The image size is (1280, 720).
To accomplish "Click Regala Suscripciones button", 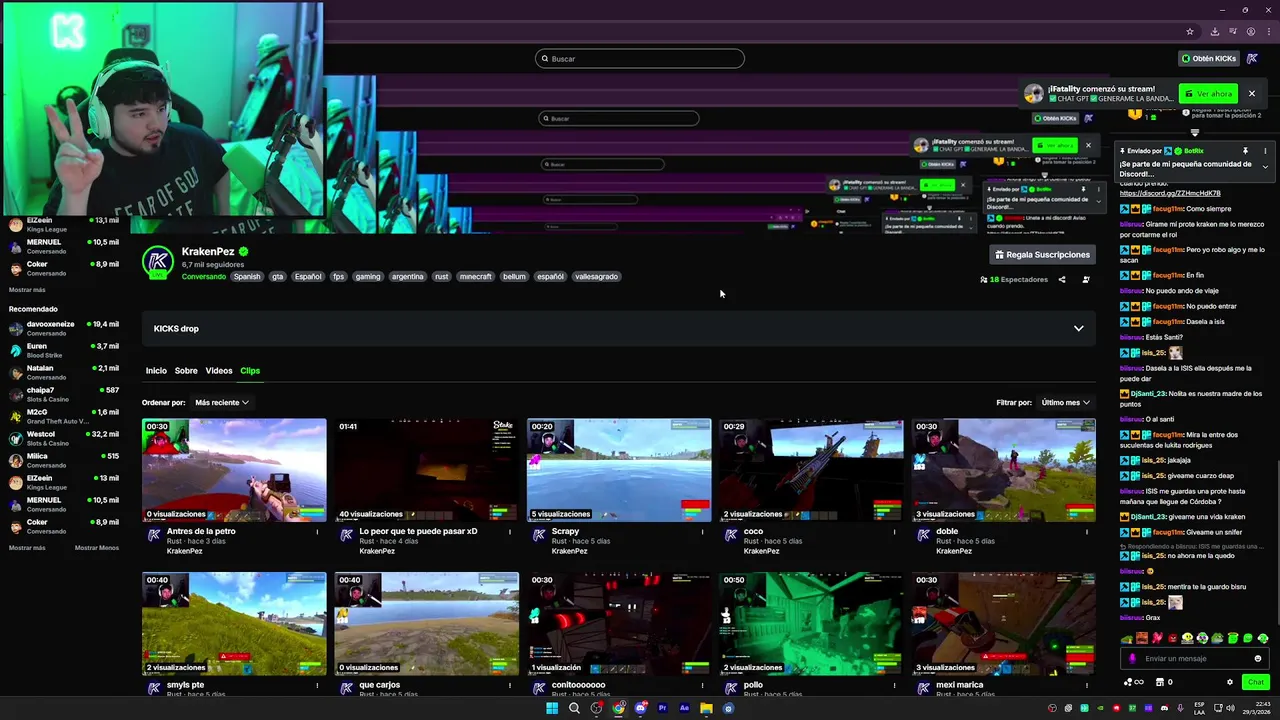I will pos(1042,254).
